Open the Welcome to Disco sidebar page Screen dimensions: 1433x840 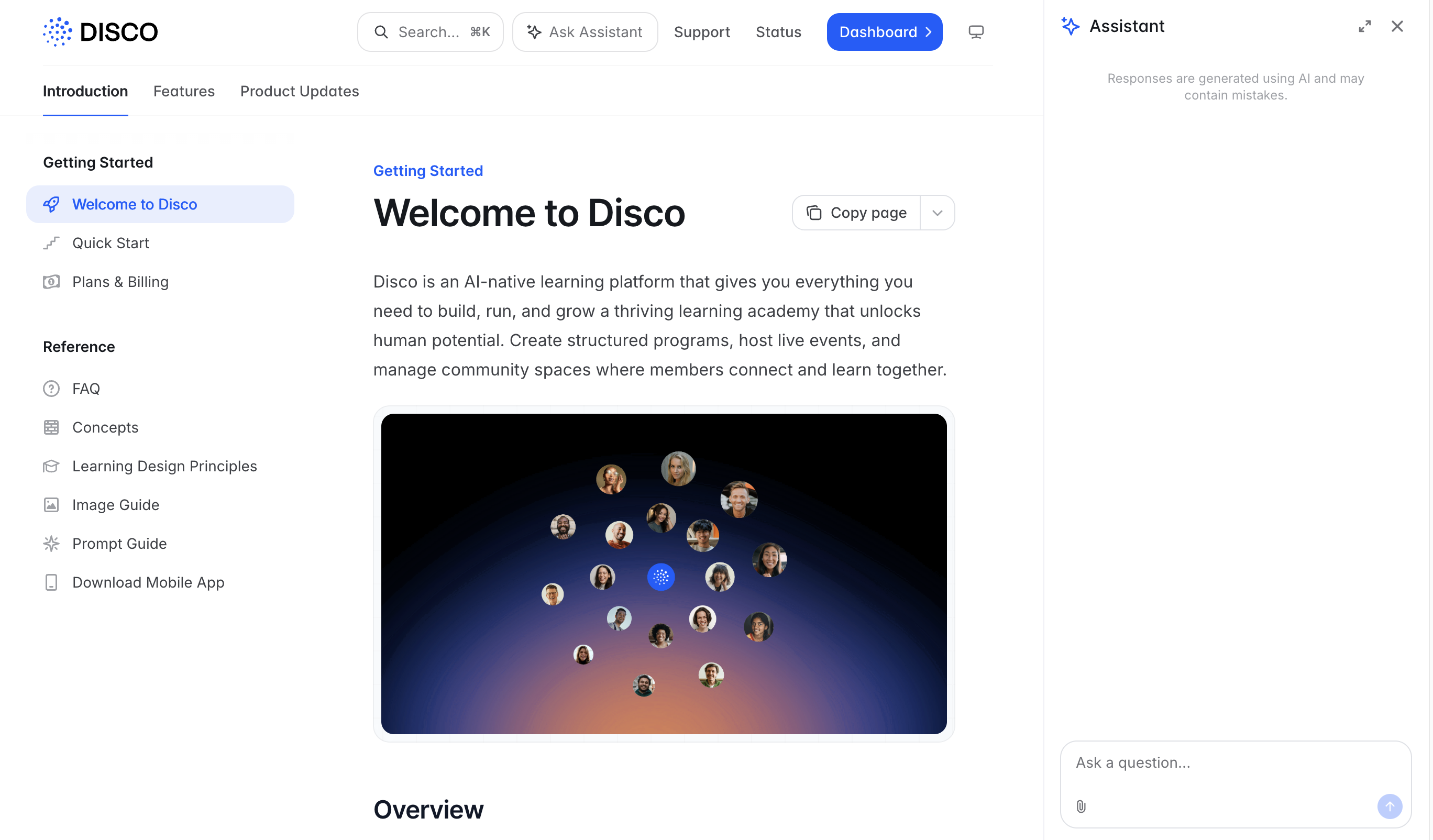[x=160, y=204]
